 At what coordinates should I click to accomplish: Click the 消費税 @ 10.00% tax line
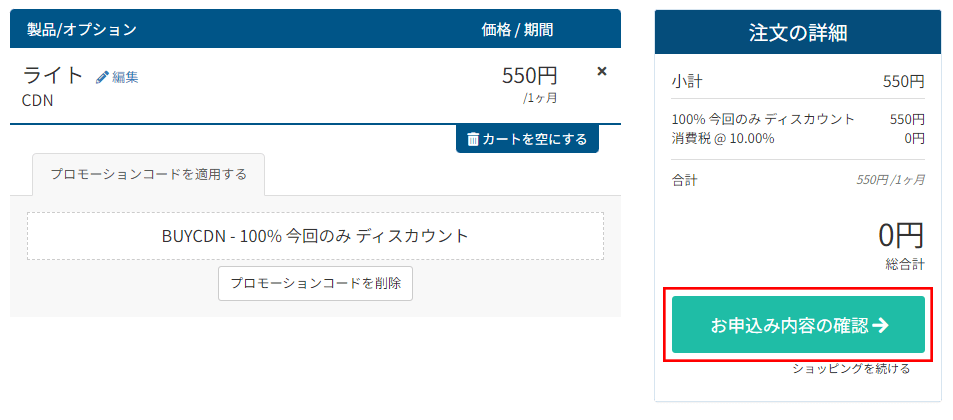(723, 138)
